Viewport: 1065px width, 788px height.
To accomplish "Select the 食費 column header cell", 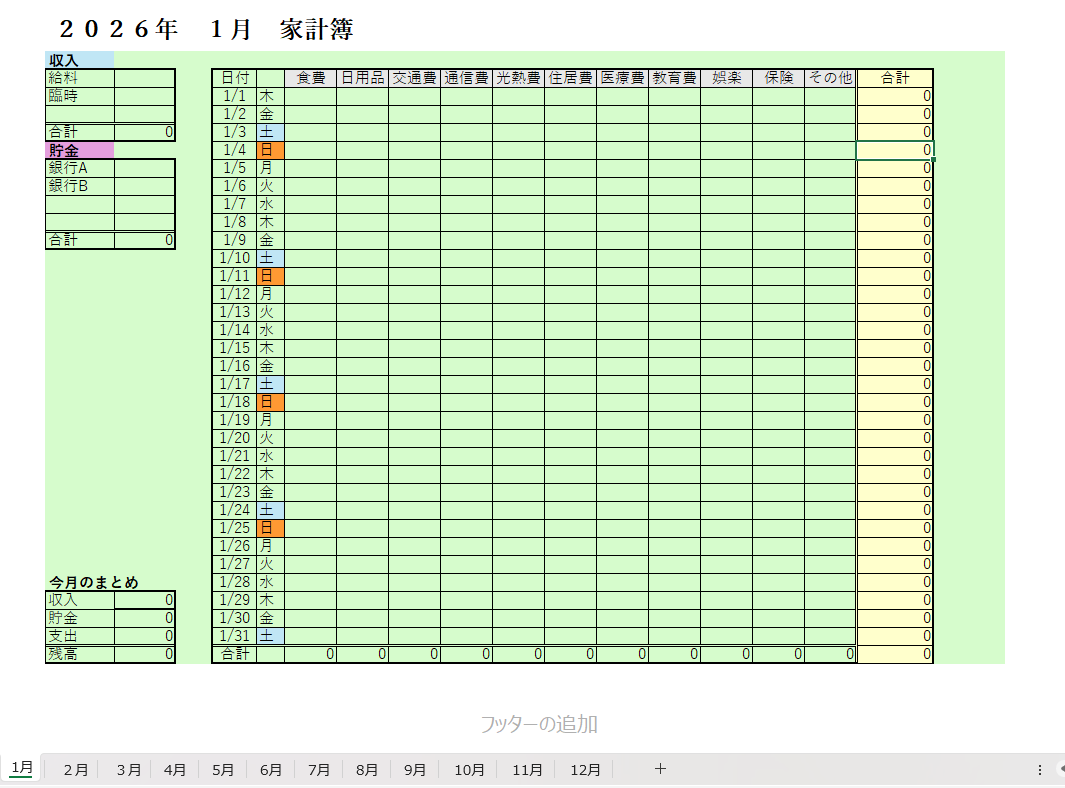I will coord(310,78).
